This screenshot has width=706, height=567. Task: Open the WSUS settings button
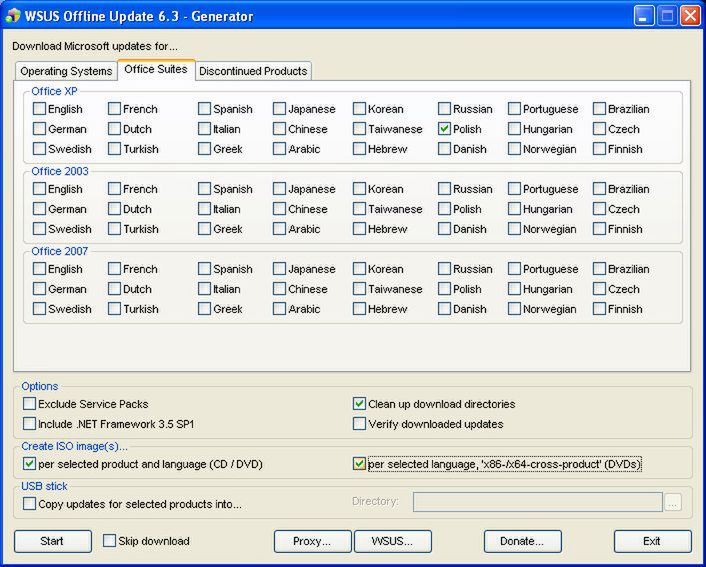[x=393, y=541]
